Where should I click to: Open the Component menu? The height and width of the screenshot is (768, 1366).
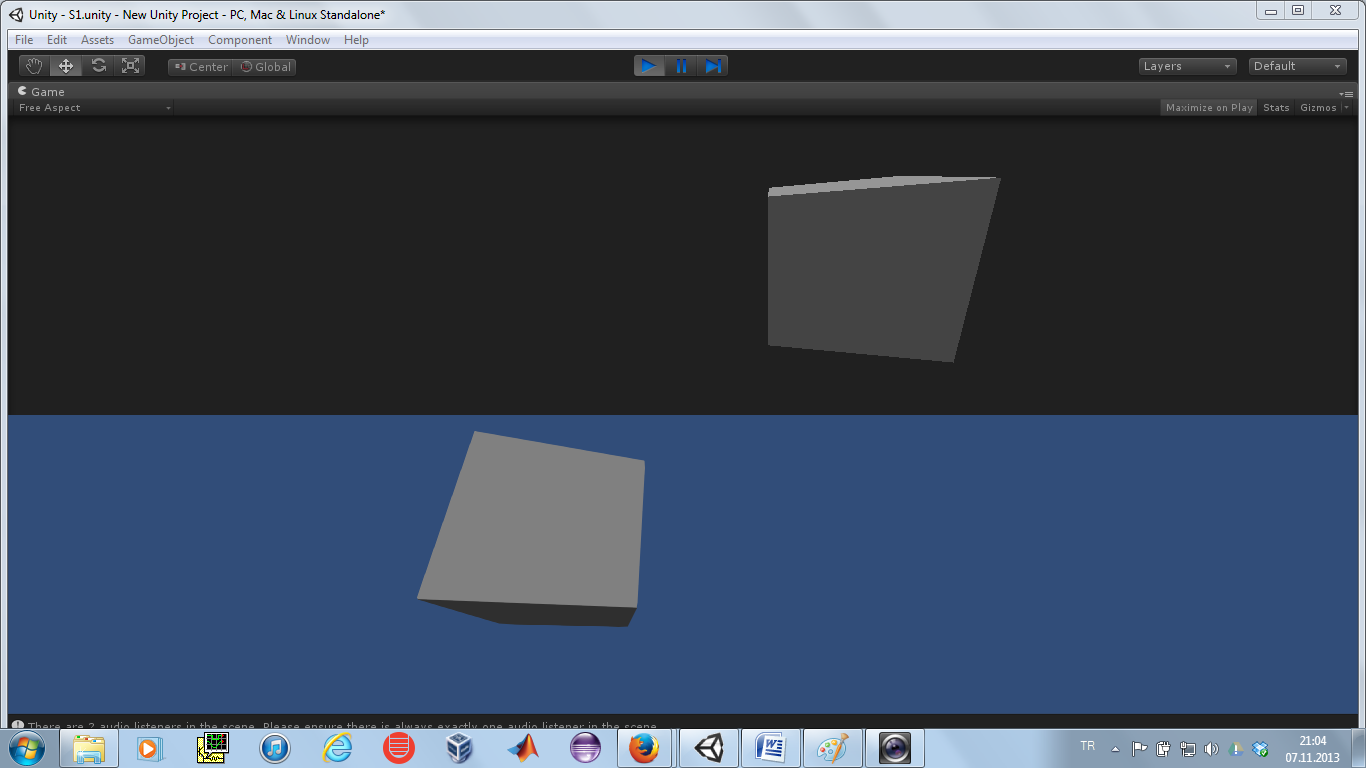pyautogui.click(x=240, y=40)
